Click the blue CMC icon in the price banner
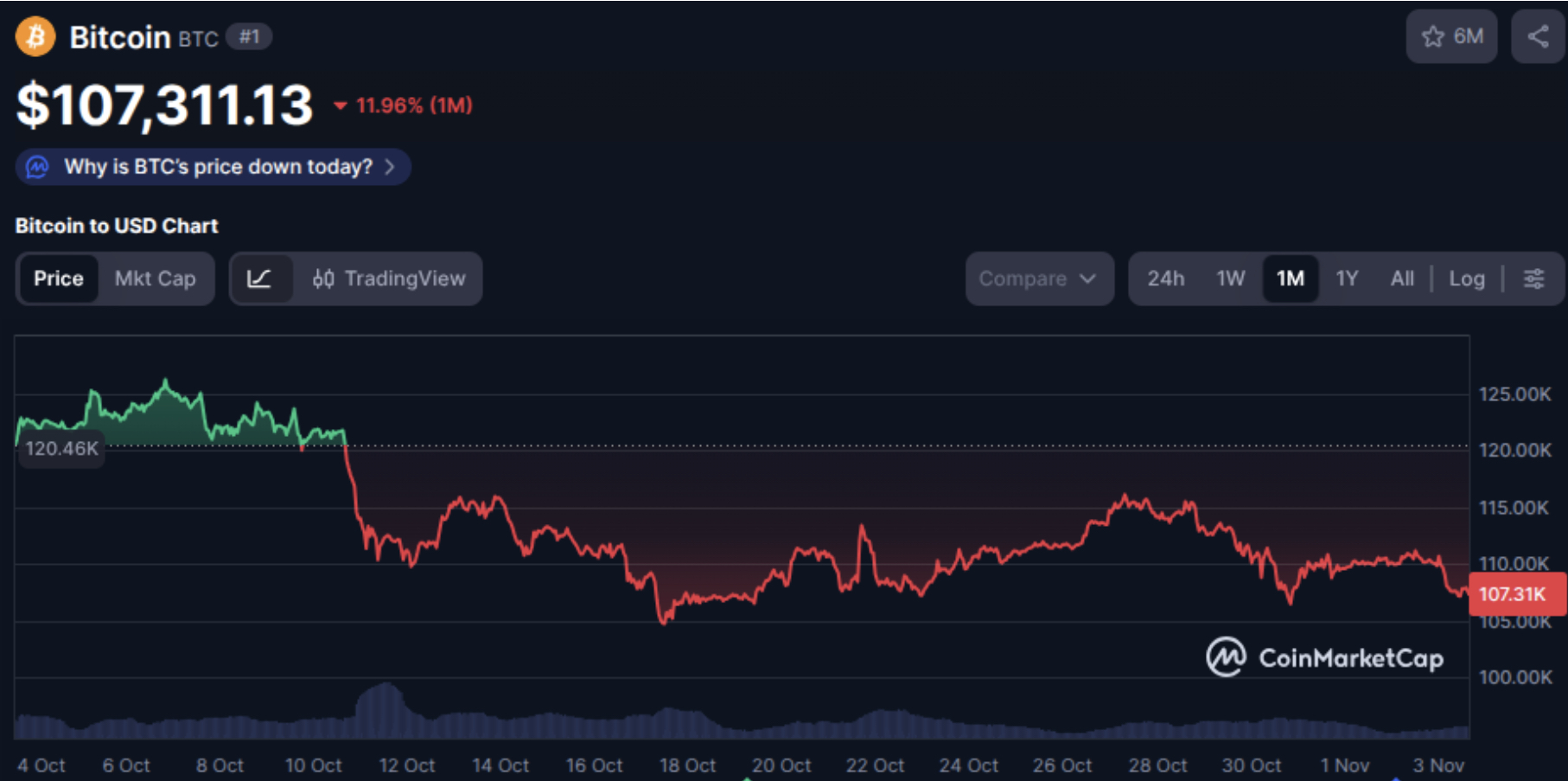Viewport: 1568px width, 781px height. click(x=36, y=167)
